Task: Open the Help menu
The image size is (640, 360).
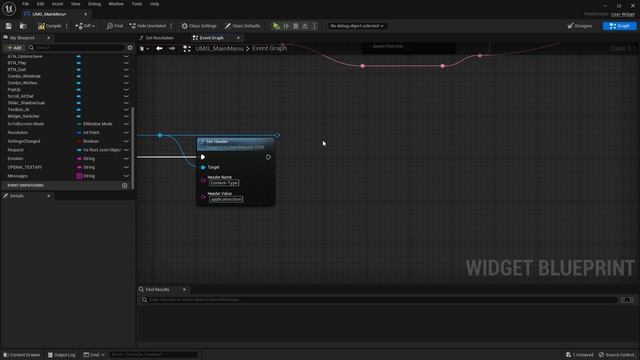Action: [154, 4]
